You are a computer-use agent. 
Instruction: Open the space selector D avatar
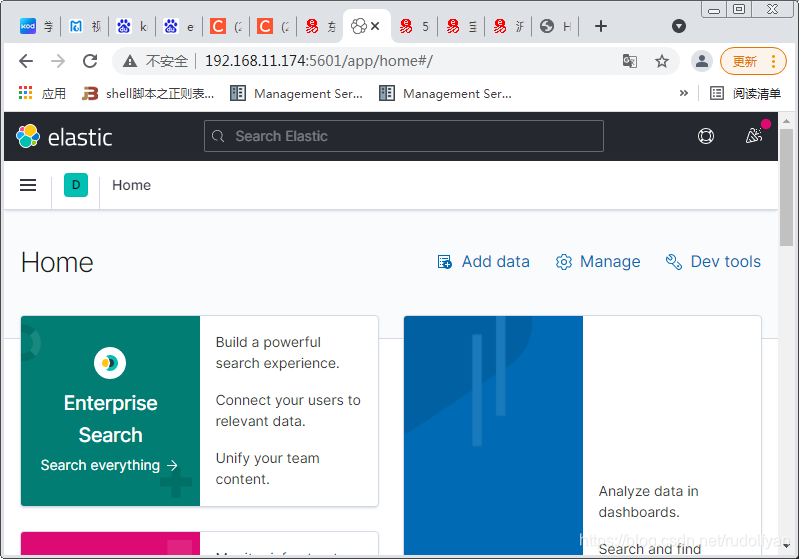[x=76, y=185]
